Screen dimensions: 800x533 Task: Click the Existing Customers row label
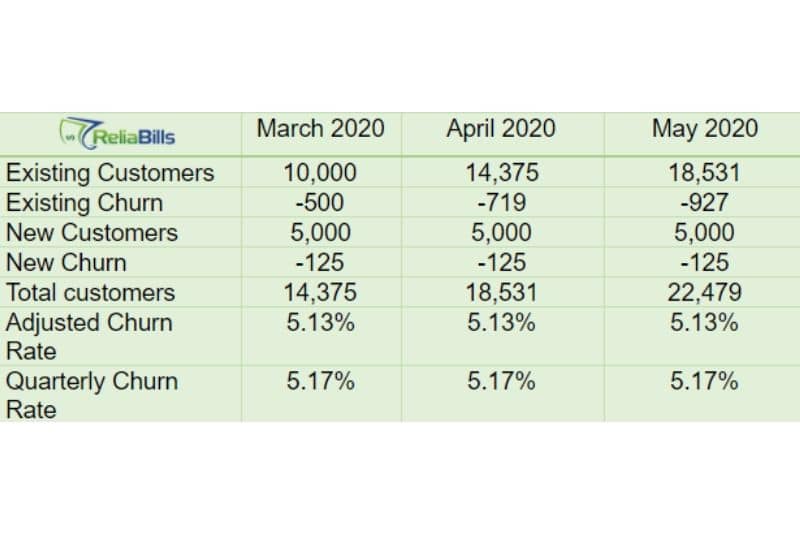point(110,172)
